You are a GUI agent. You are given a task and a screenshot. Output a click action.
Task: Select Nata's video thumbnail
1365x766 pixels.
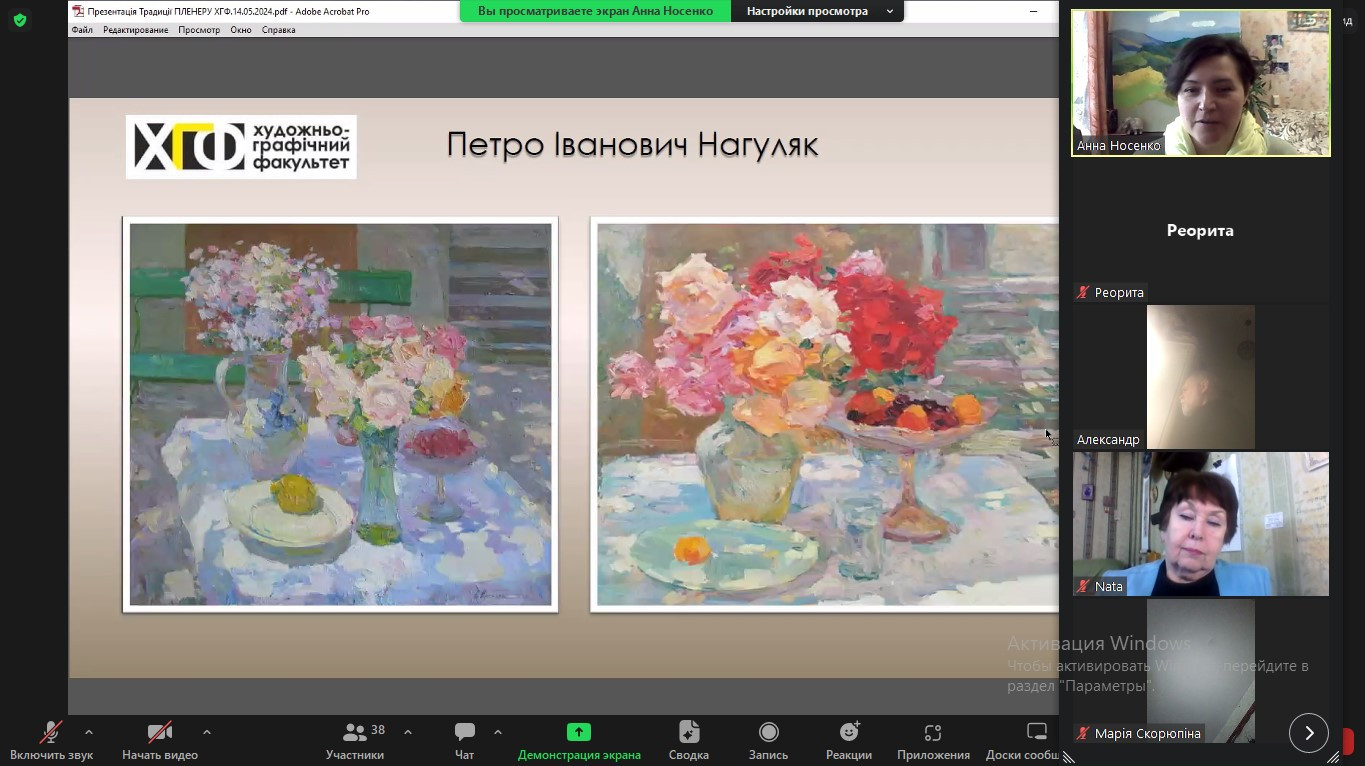click(1201, 524)
